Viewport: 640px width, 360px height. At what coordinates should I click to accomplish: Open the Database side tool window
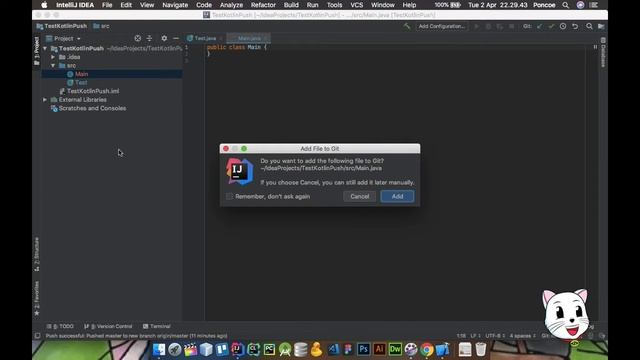(603, 51)
